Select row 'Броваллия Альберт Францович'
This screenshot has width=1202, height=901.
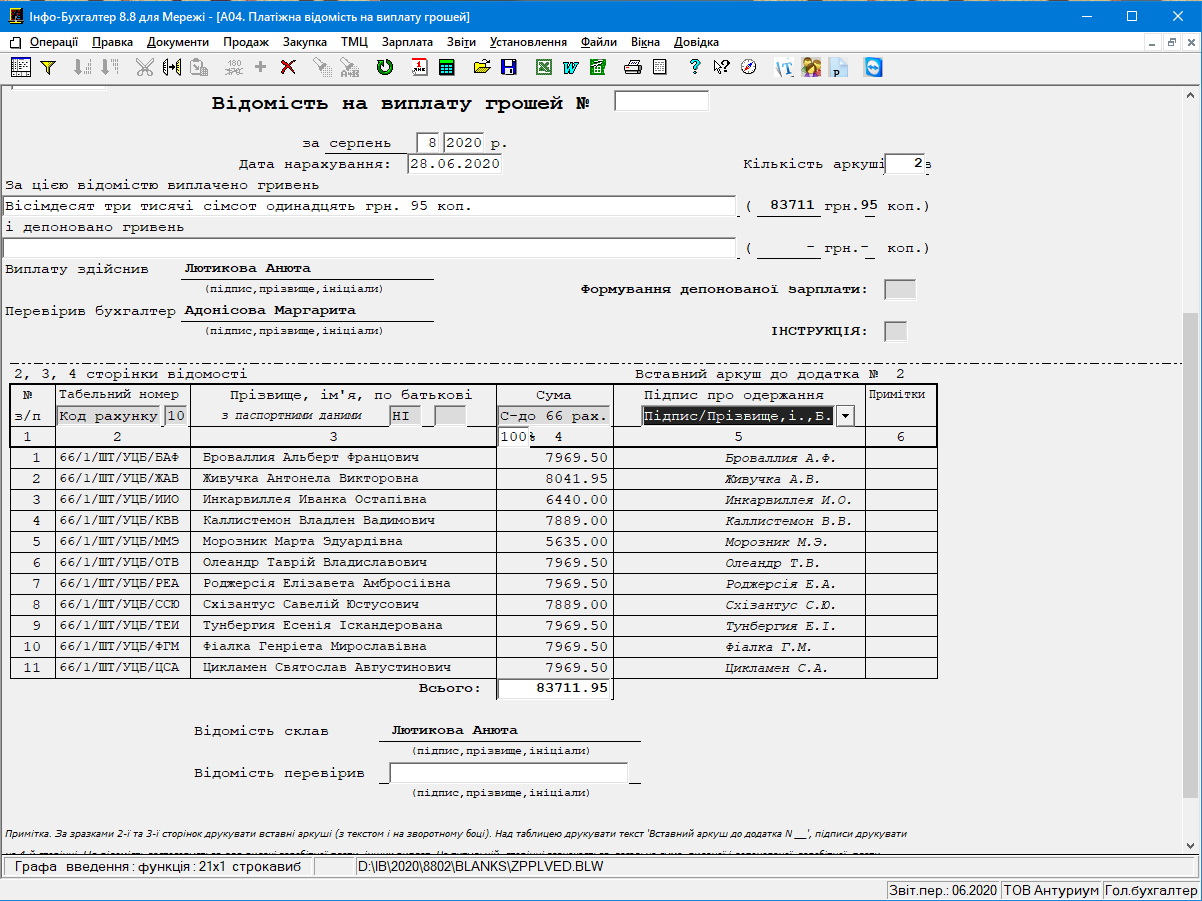[x=474, y=457]
